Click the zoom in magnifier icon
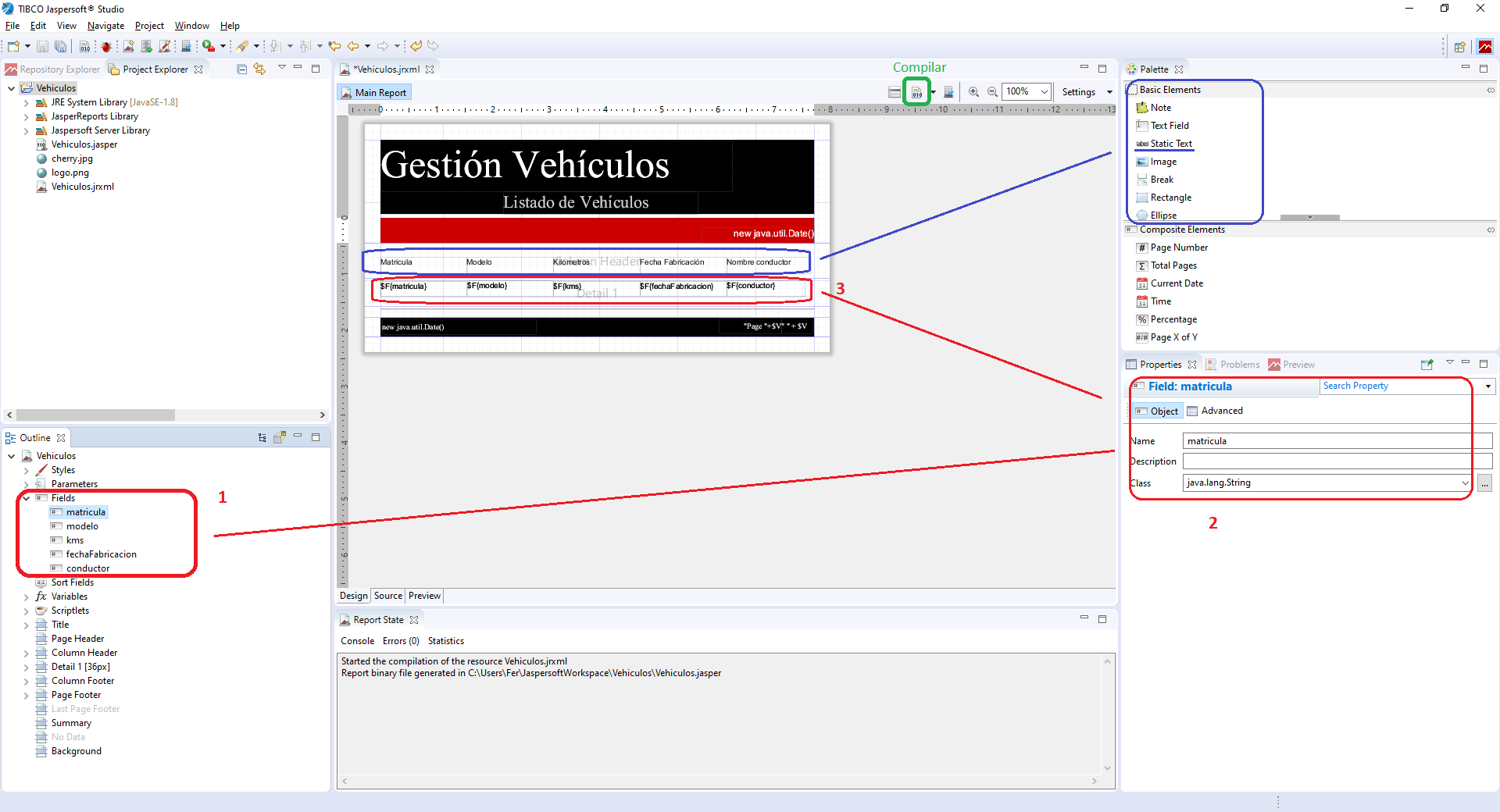 click(x=973, y=92)
